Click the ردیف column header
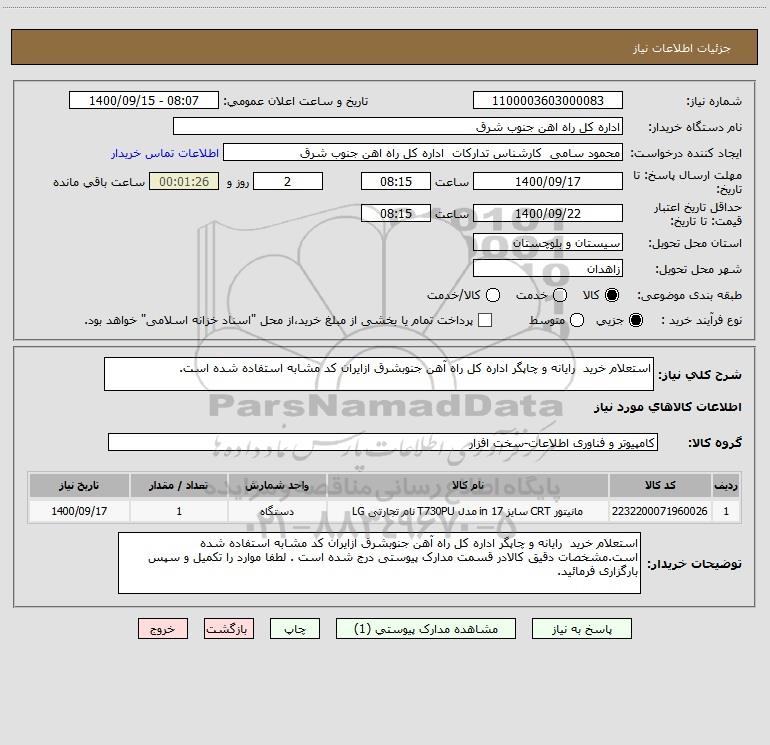The width and height of the screenshot is (770, 745). (726, 485)
